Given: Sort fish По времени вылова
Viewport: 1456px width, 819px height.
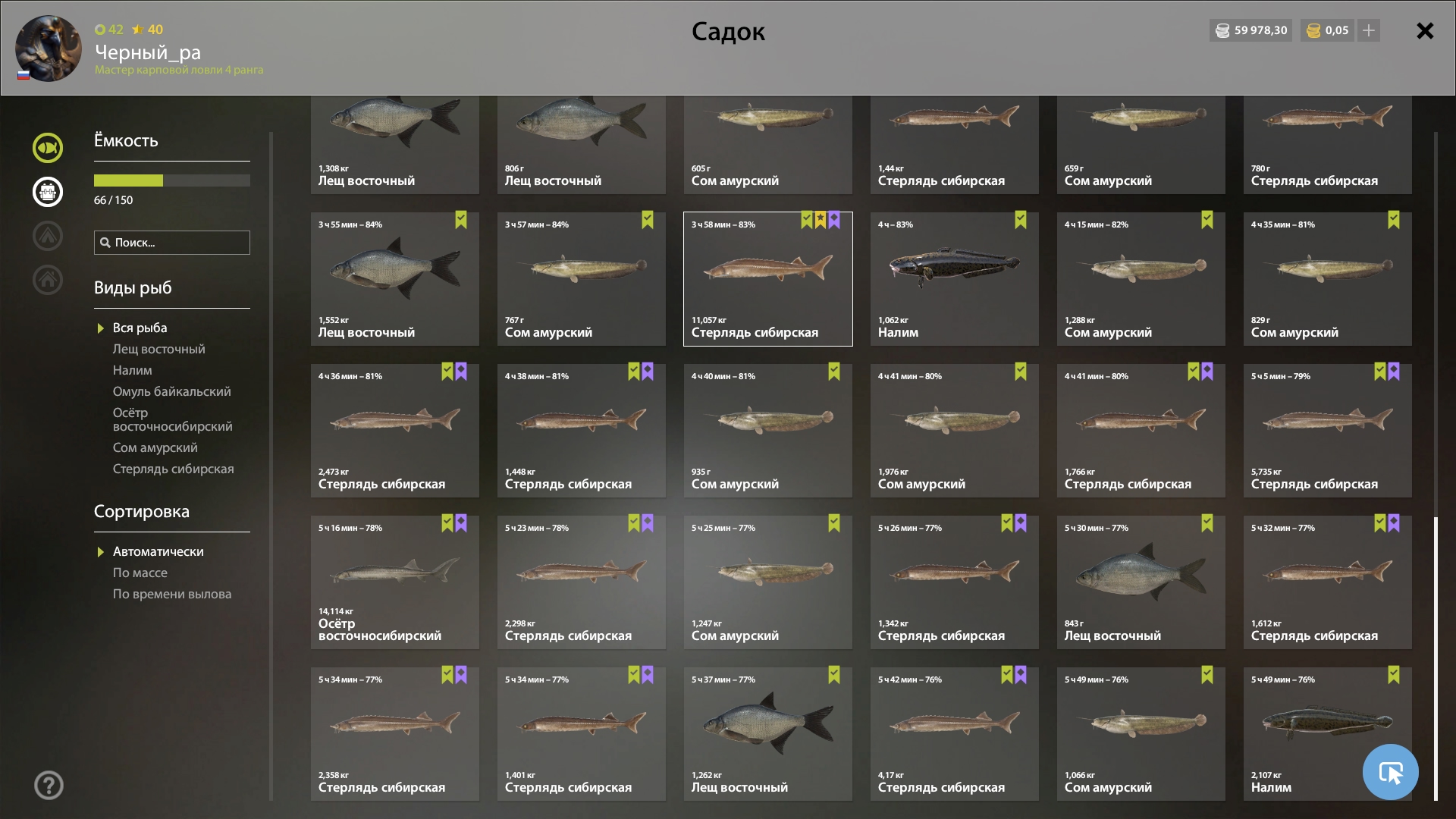Looking at the screenshot, I should 172,594.
